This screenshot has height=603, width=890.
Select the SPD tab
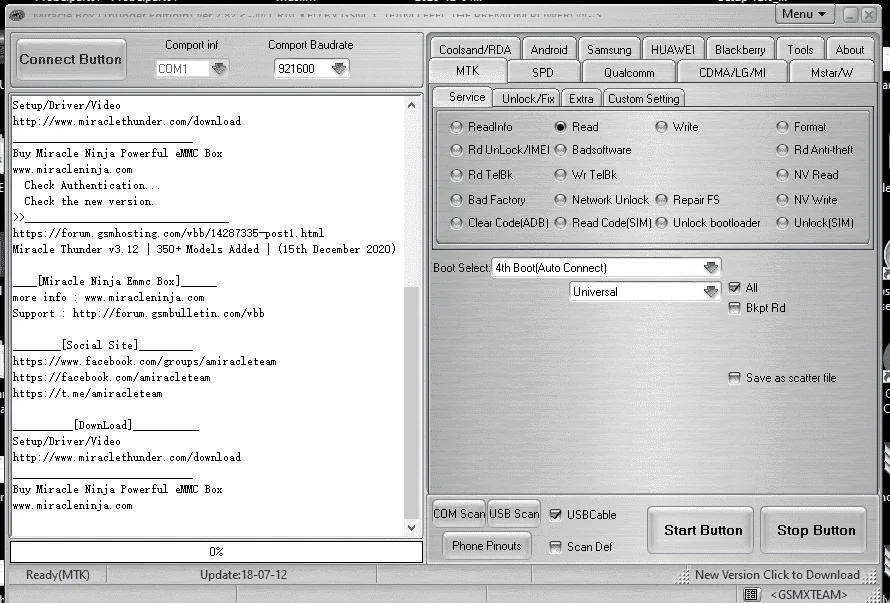click(543, 72)
